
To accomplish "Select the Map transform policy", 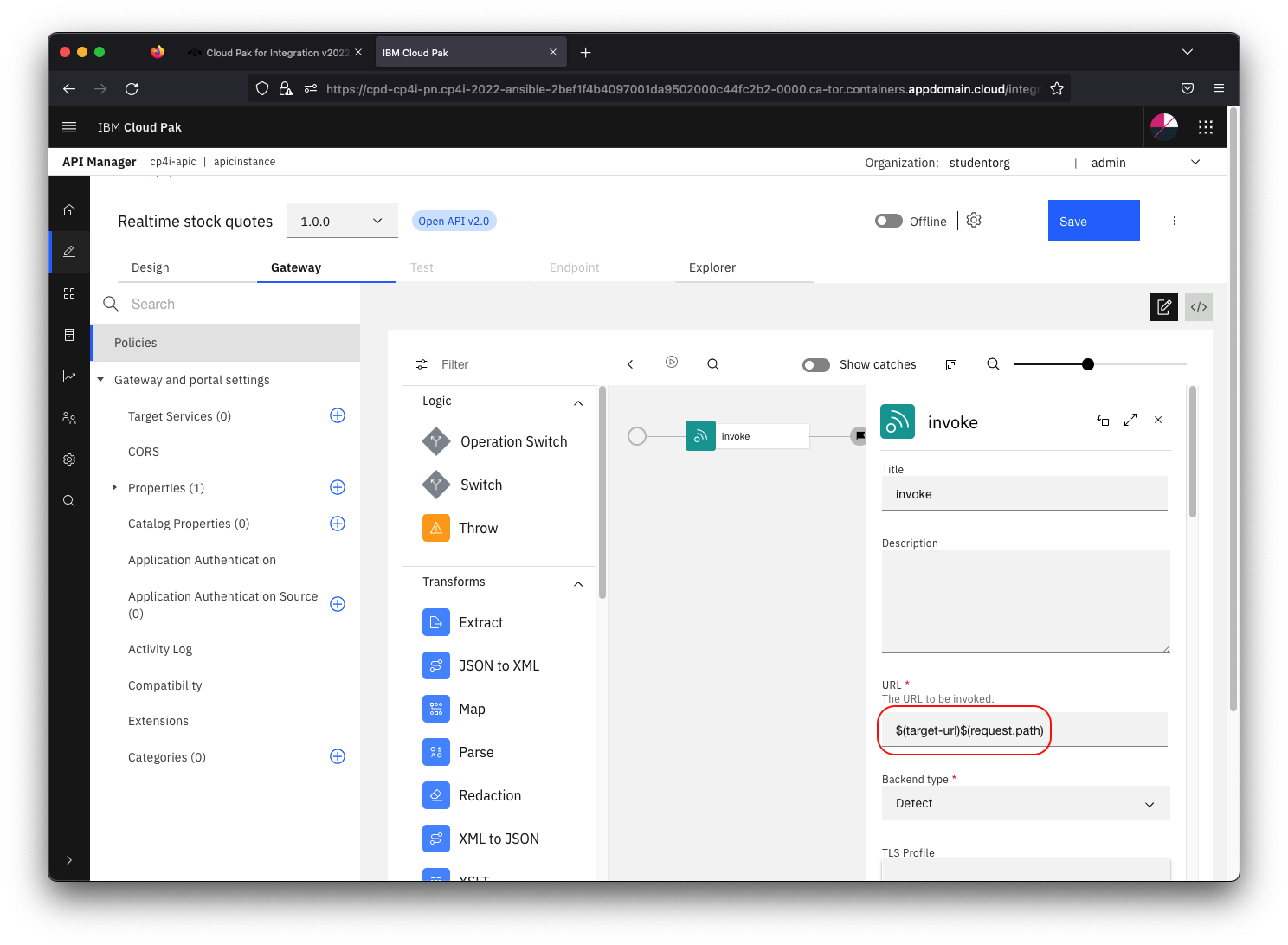I will [454, 709].
